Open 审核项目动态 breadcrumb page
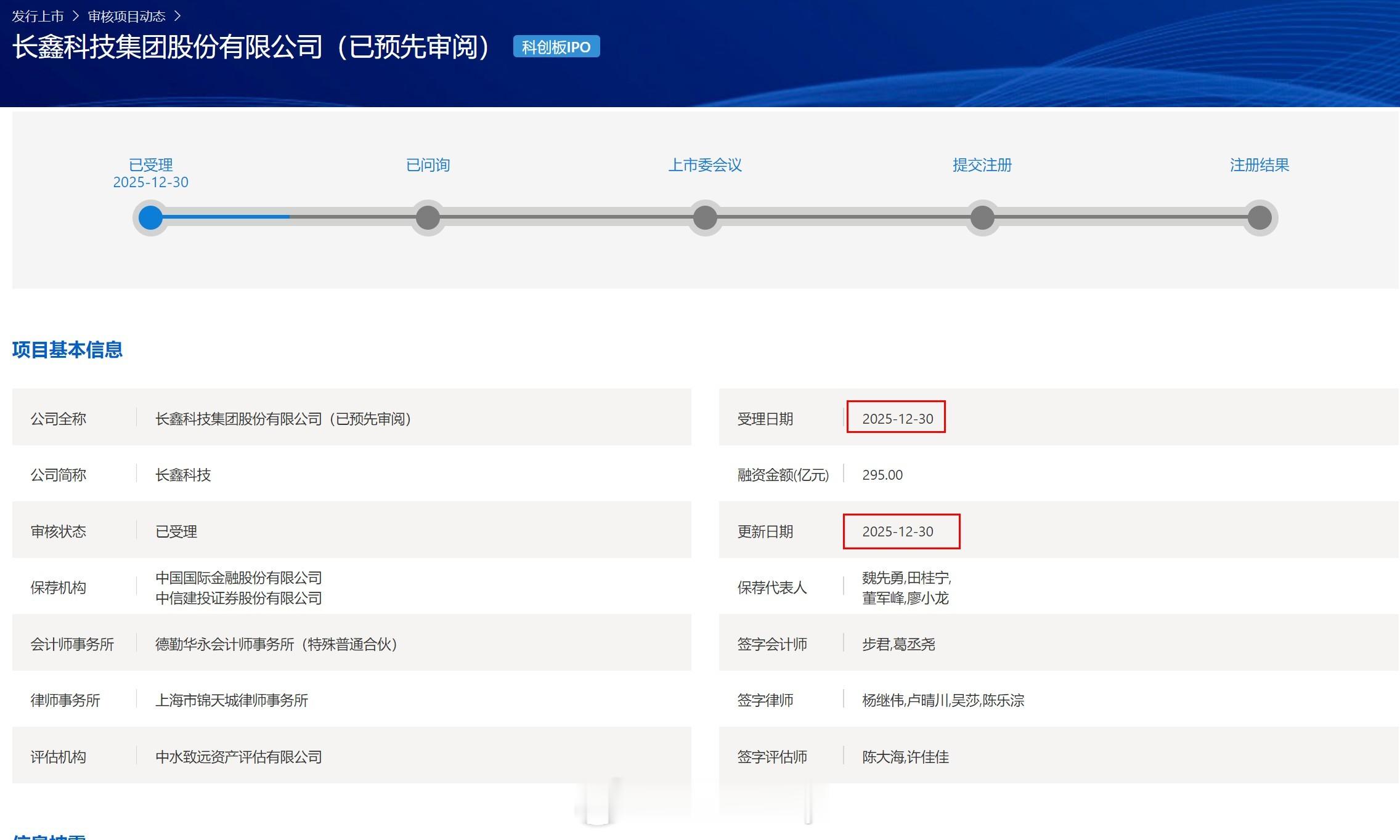The height and width of the screenshot is (840, 1400). (128, 16)
